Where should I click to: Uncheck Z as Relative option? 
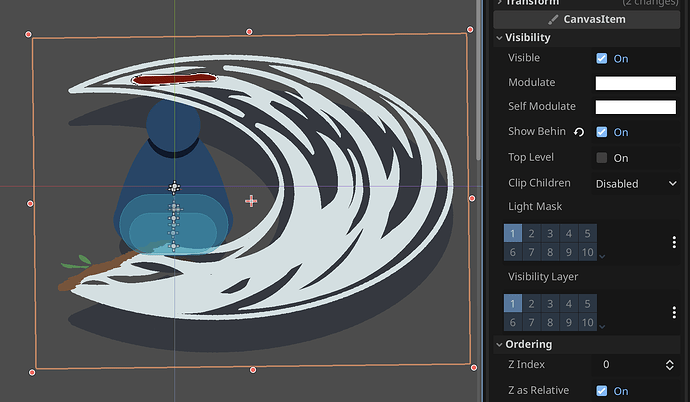tap(601, 391)
